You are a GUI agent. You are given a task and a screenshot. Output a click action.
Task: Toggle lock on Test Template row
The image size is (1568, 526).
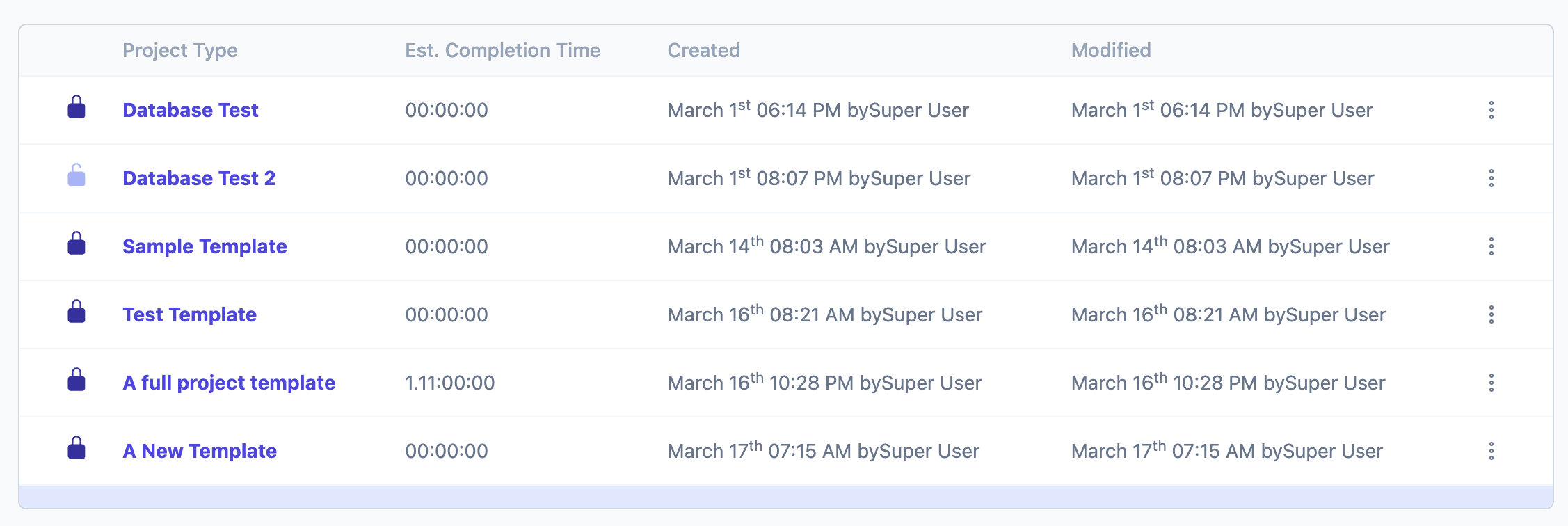pos(77,312)
